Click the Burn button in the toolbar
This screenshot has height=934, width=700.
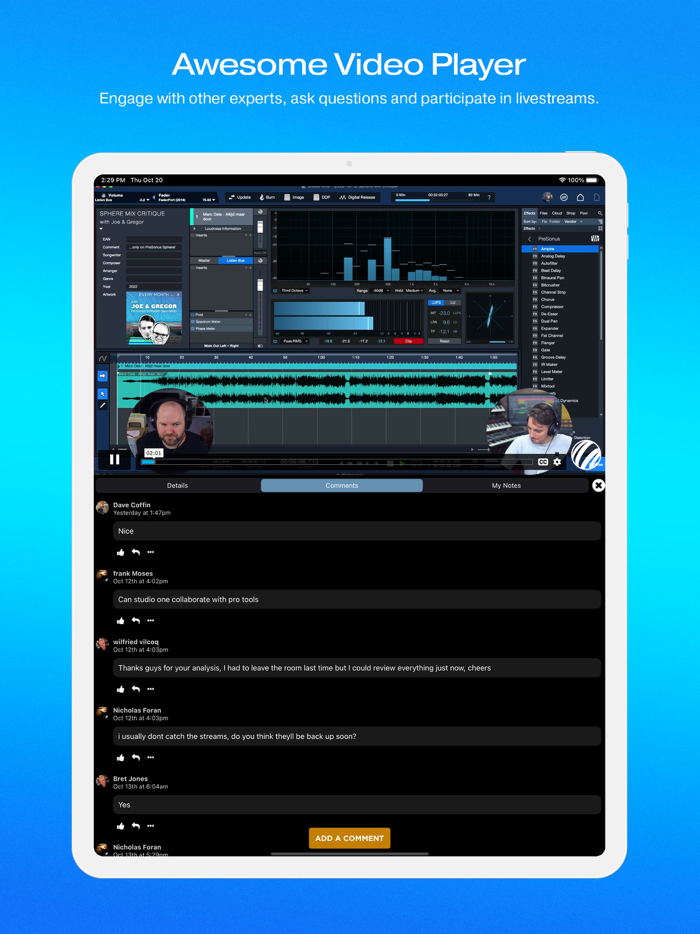click(x=267, y=197)
